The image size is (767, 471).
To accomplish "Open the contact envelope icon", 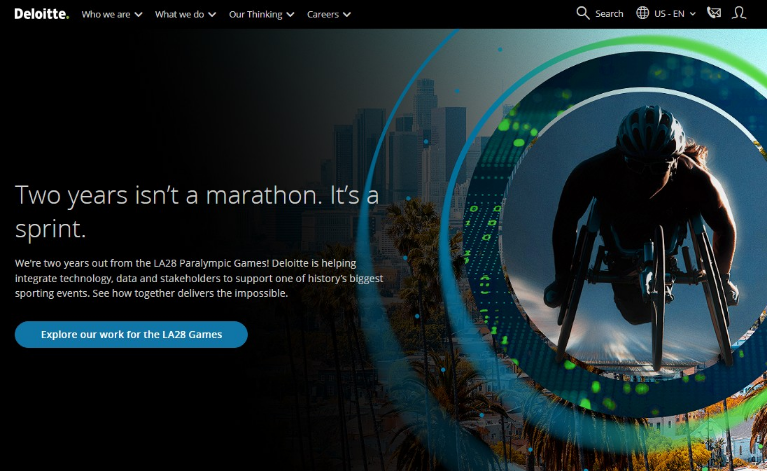I will click(714, 13).
